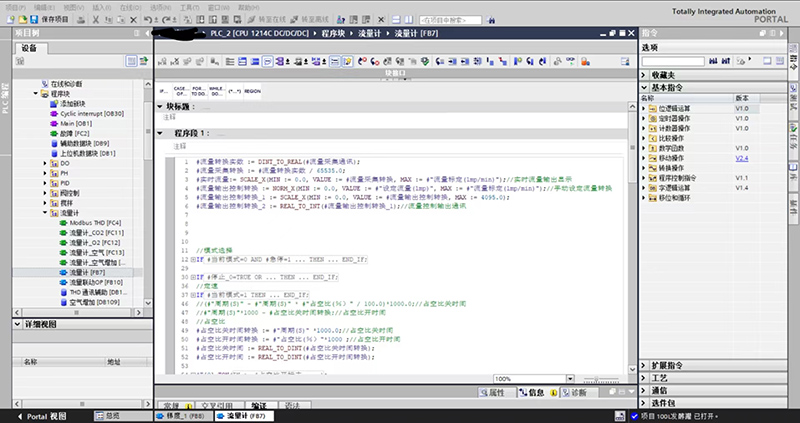
Task: Insert an IF statement from the favorites bar
Action: point(165,90)
